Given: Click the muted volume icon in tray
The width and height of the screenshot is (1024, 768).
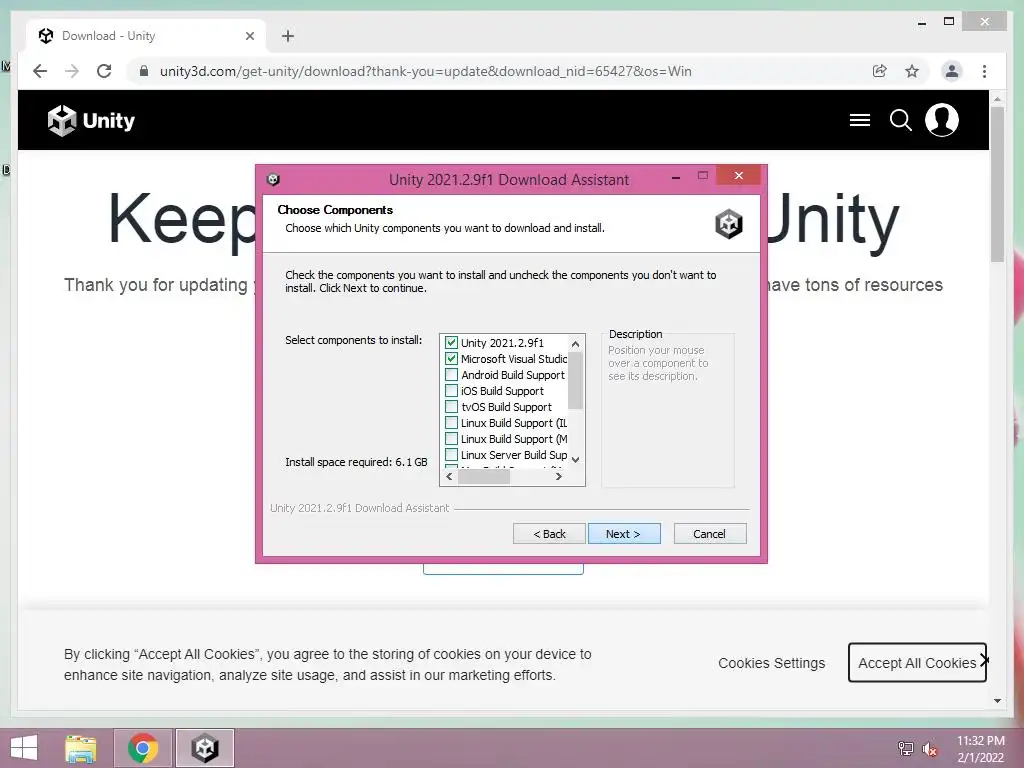Looking at the screenshot, I should (x=930, y=748).
